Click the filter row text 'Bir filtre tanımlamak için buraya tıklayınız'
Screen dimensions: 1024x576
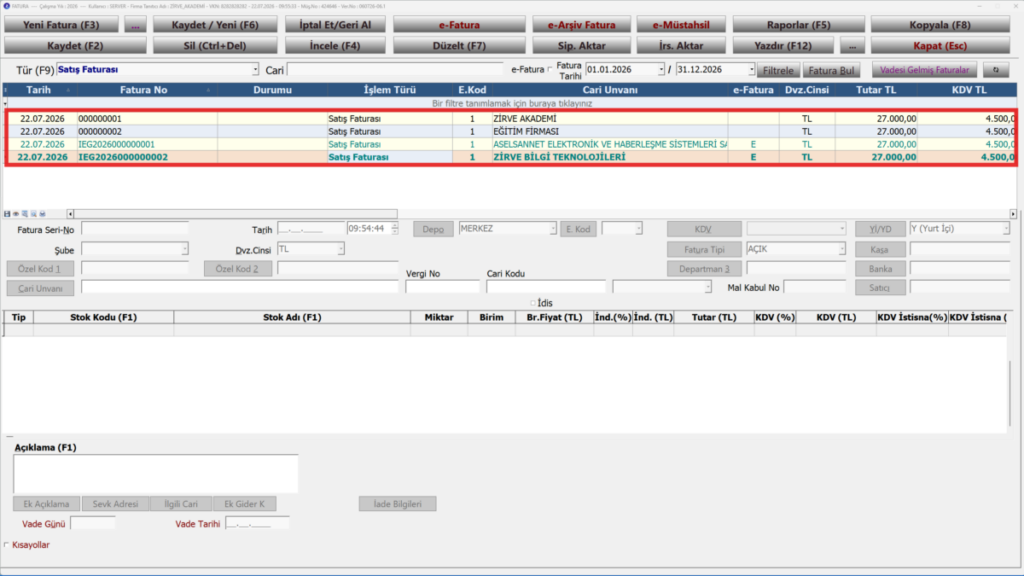(512, 103)
